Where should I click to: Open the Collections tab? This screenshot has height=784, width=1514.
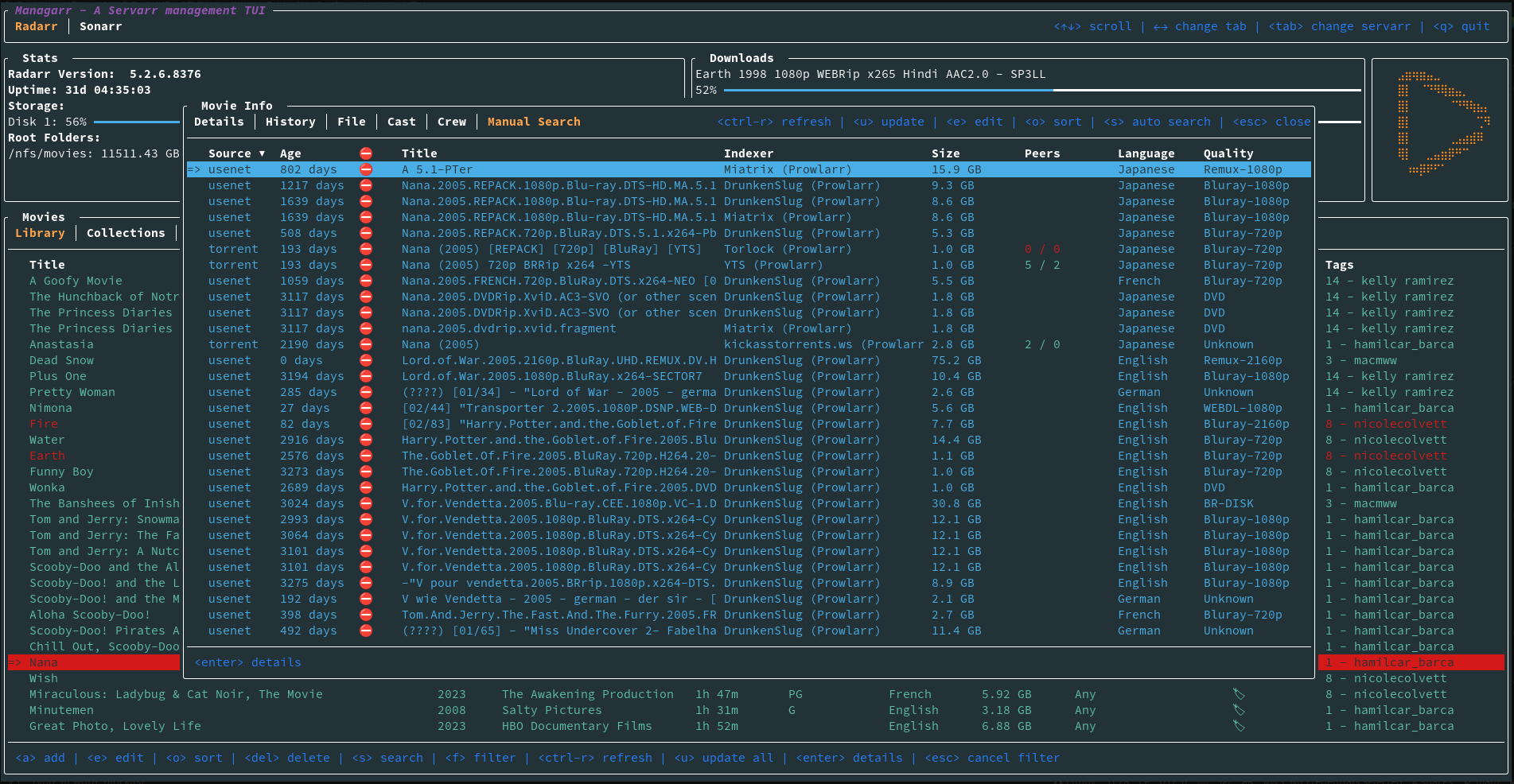tap(126, 233)
